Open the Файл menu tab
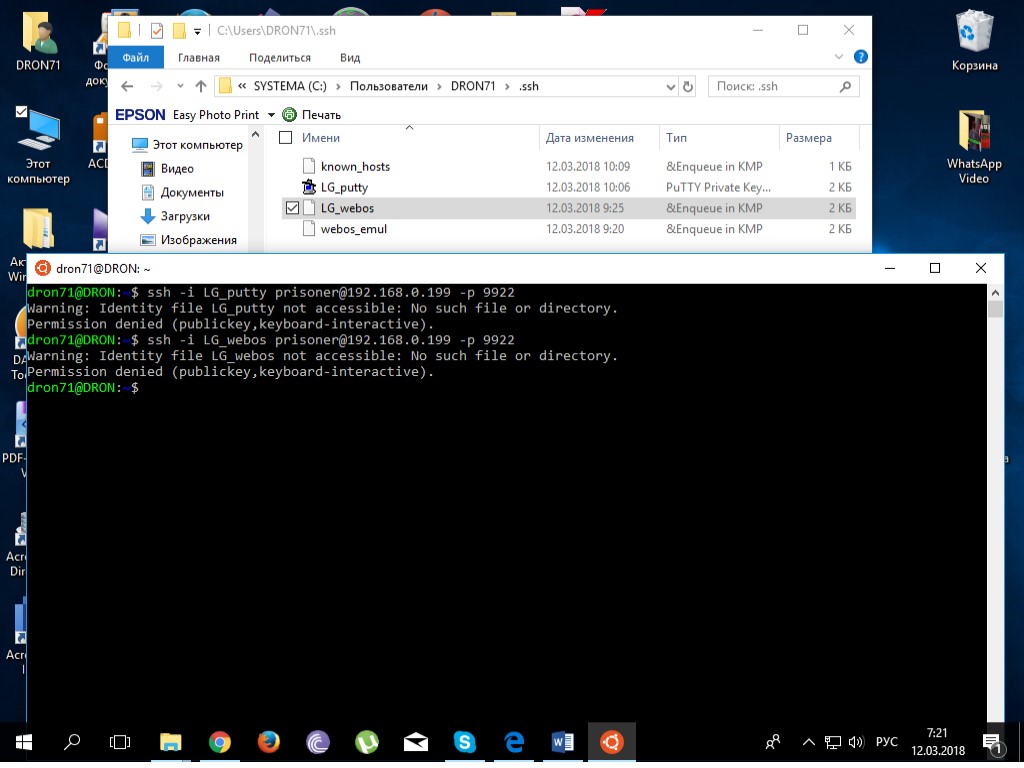The image size is (1024, 768). click(x=135, y=58)
